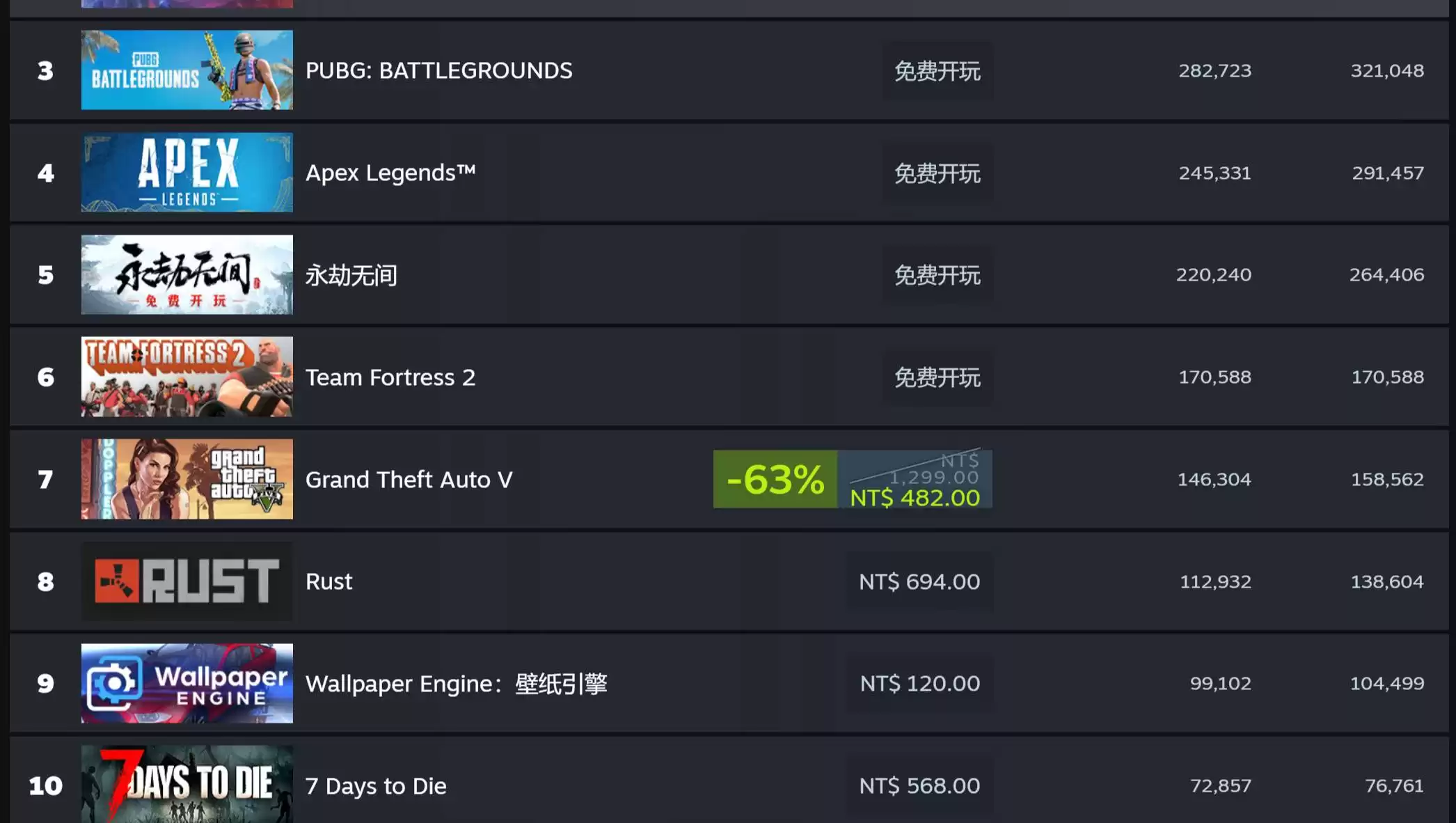Open the Apex Legends capsule image
The height and width of the screenshot is (823, 1456).
click(x=187, y=172)
